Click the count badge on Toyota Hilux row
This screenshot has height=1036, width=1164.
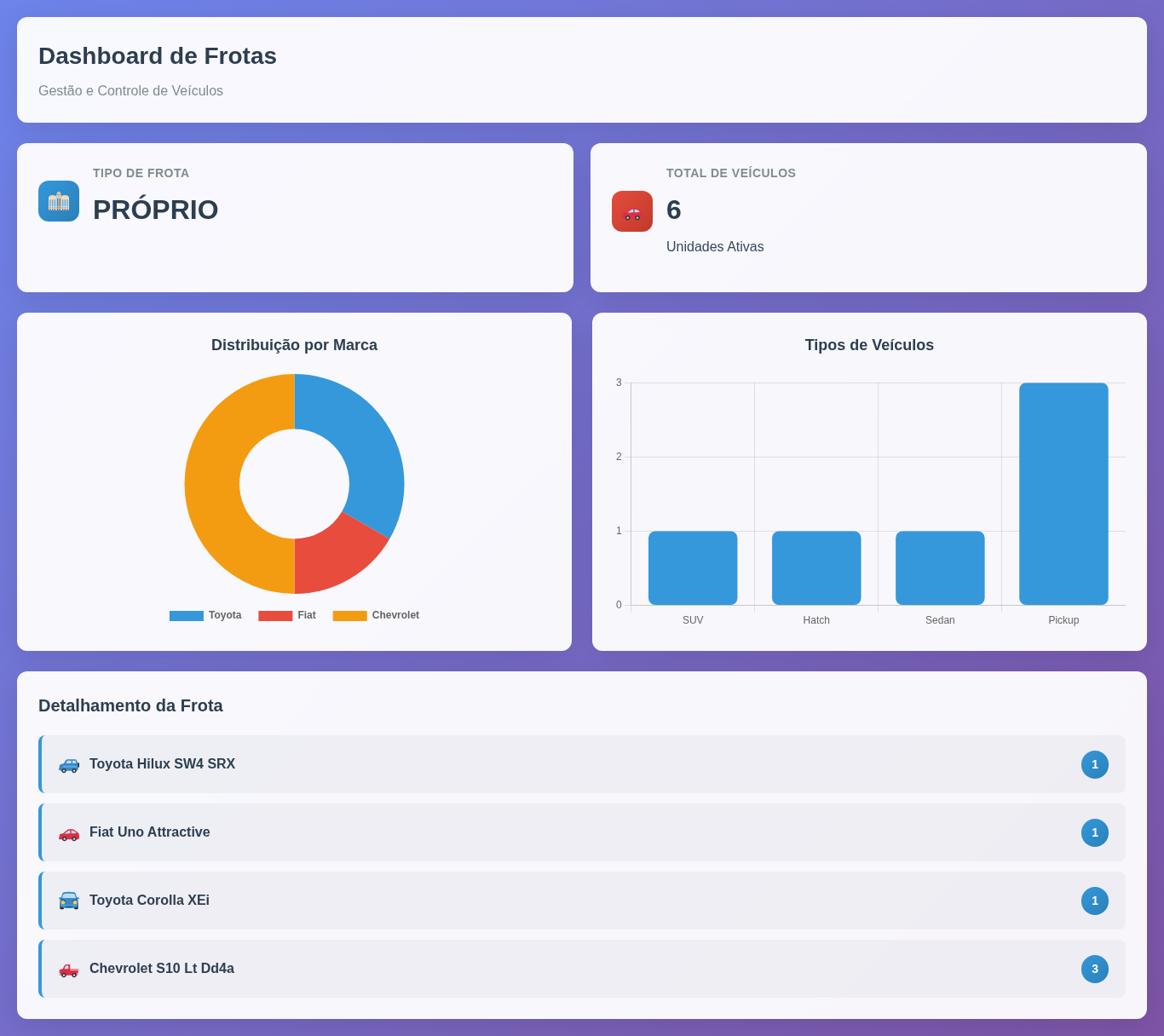1095,764
